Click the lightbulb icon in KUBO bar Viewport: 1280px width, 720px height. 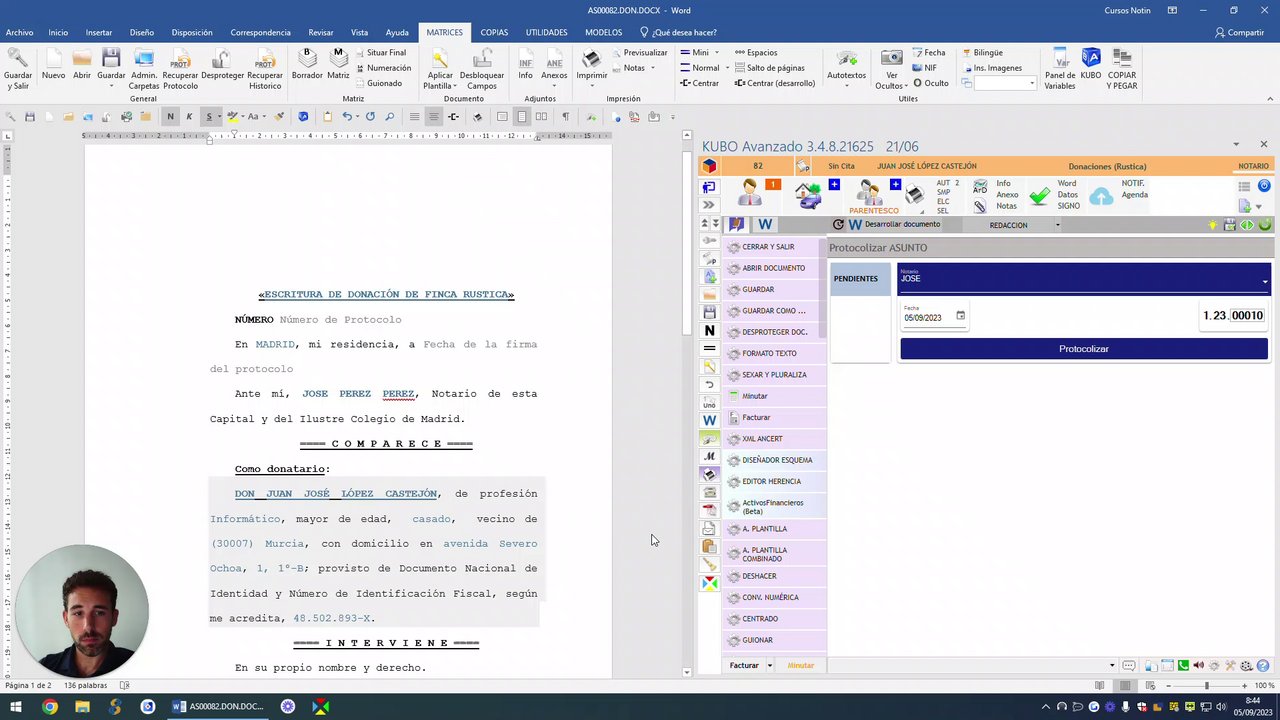click(x=1213, y=225)
